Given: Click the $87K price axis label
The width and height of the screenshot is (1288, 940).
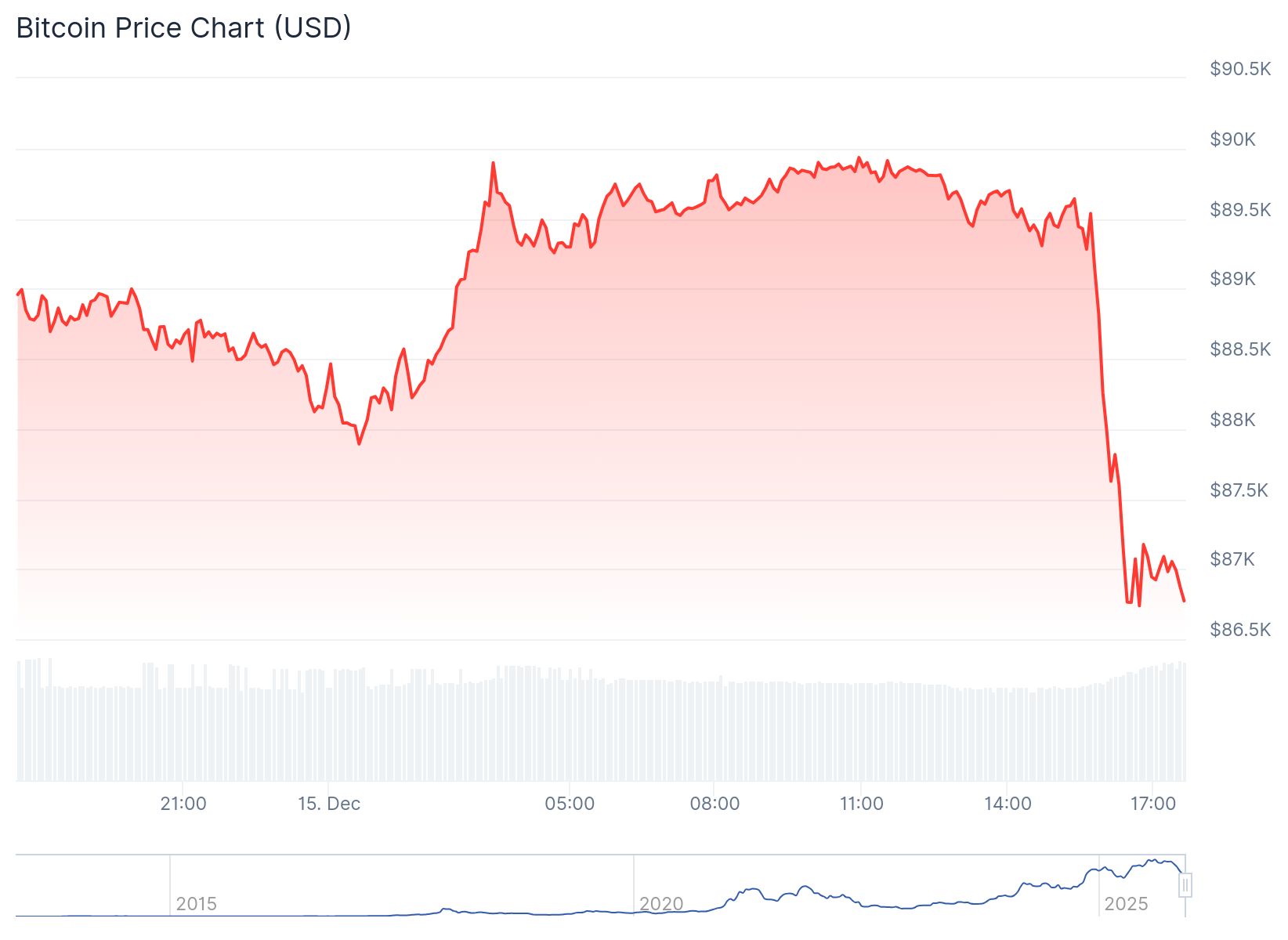Looking at the screenshot, I should click(x=1232, y=559).
